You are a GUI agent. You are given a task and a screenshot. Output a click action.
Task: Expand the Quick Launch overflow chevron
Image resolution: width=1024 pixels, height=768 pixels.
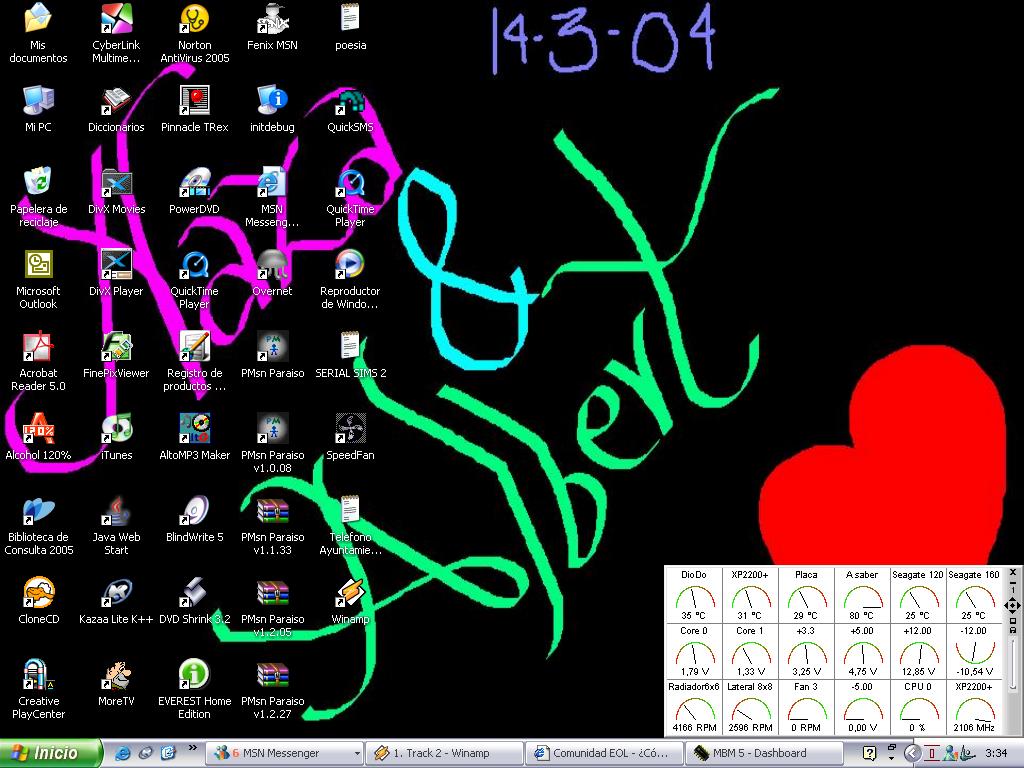(193, 748)
